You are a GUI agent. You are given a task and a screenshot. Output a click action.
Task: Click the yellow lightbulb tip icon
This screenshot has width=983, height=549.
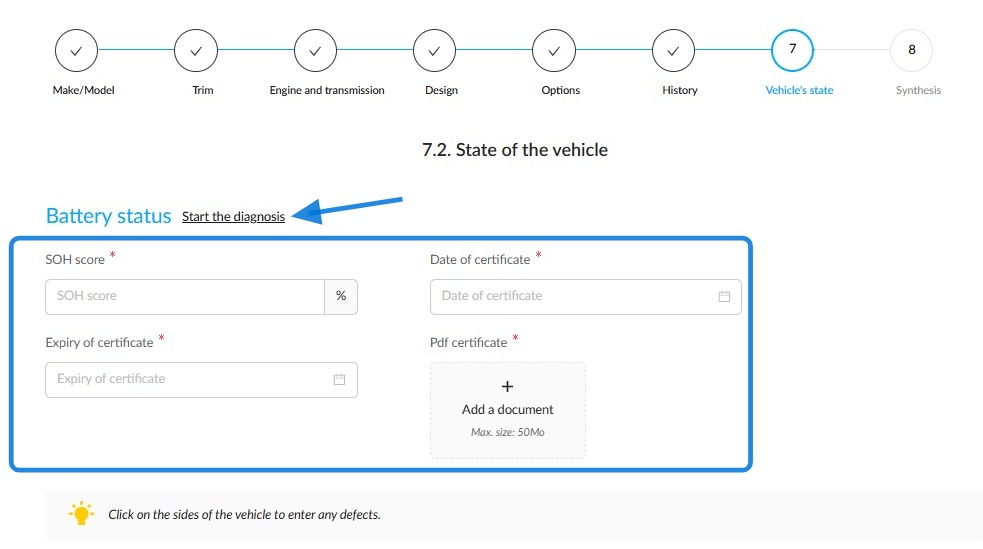pos(81,513)
